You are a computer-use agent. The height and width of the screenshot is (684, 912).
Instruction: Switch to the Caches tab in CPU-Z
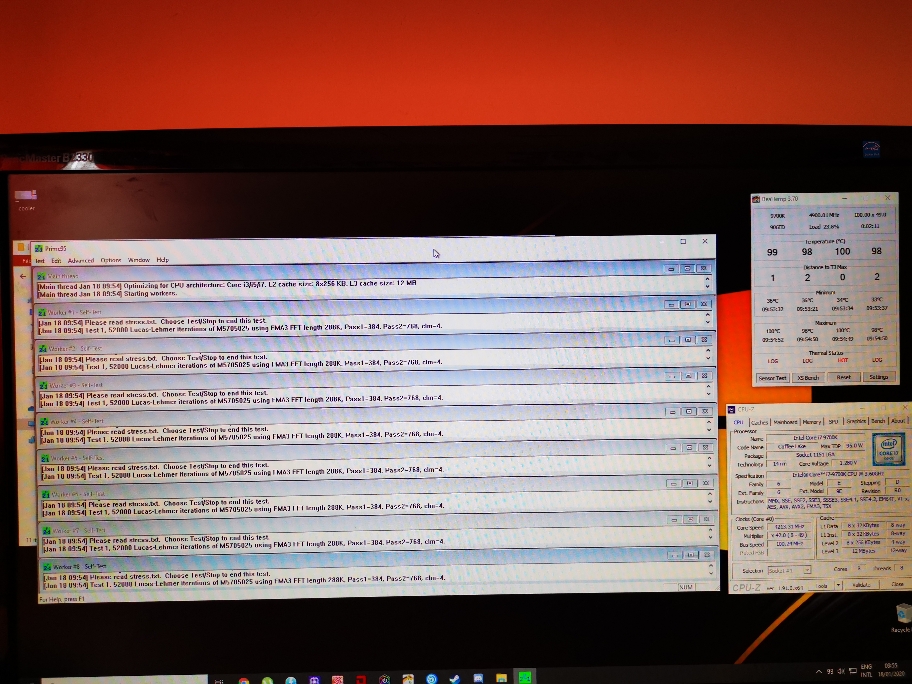click(759, 422)
